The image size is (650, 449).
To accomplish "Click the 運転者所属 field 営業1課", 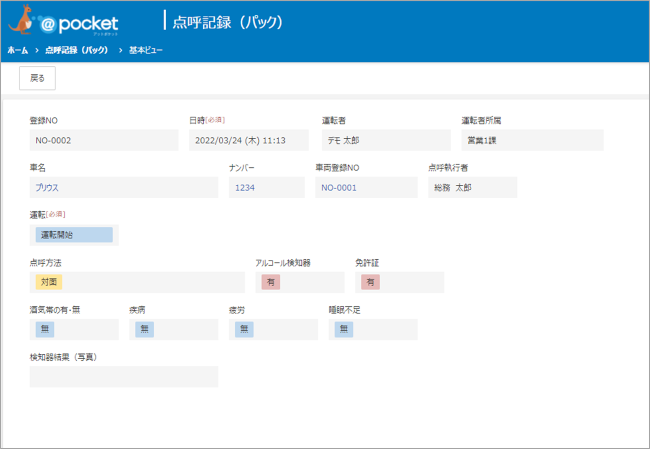I will [x=533, y=140].
